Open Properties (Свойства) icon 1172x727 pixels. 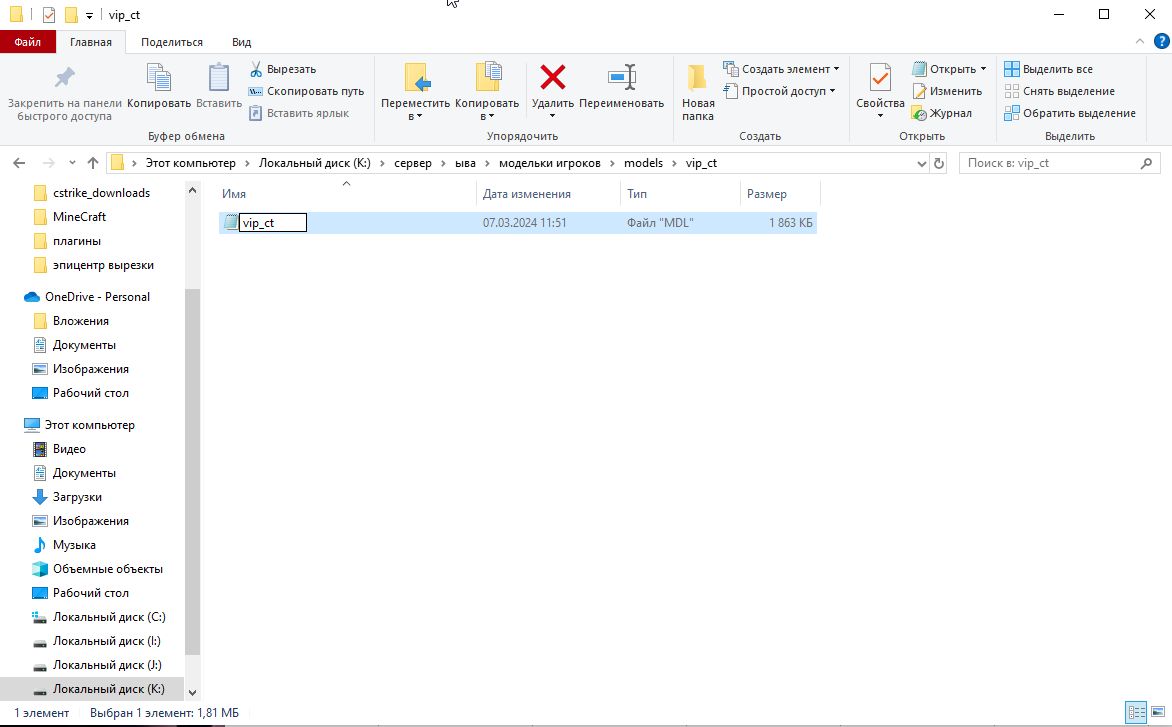click(x=880, y=78)
